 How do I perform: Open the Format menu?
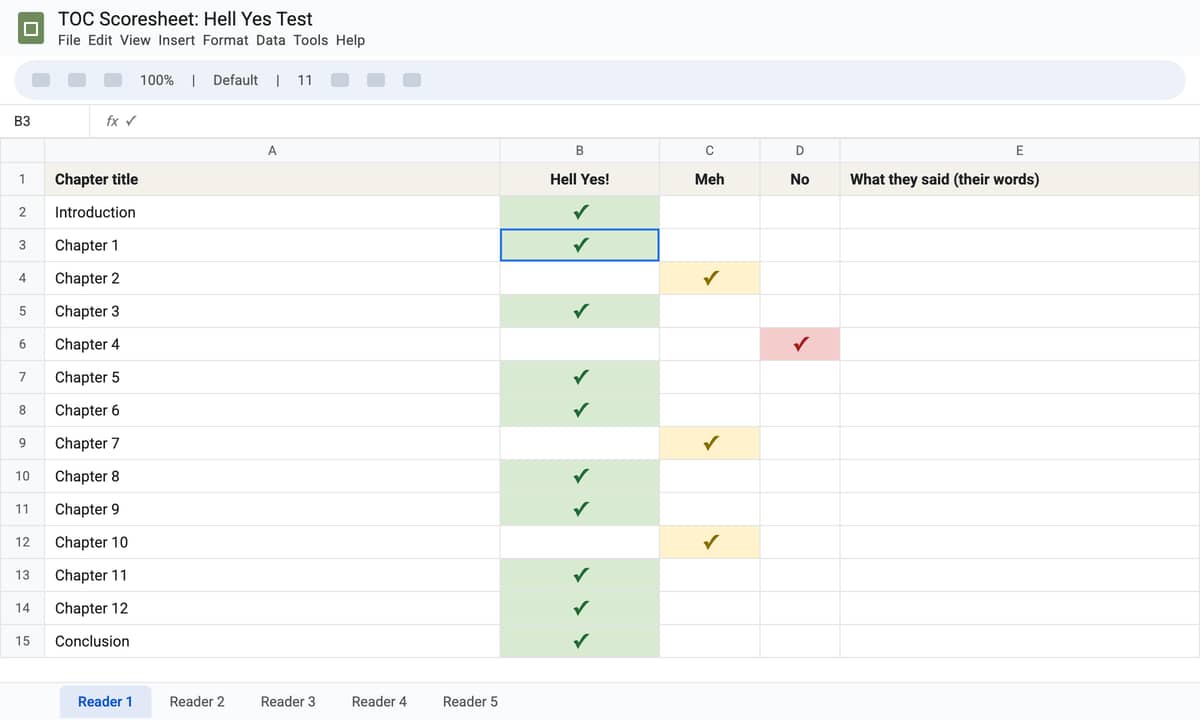225,40
